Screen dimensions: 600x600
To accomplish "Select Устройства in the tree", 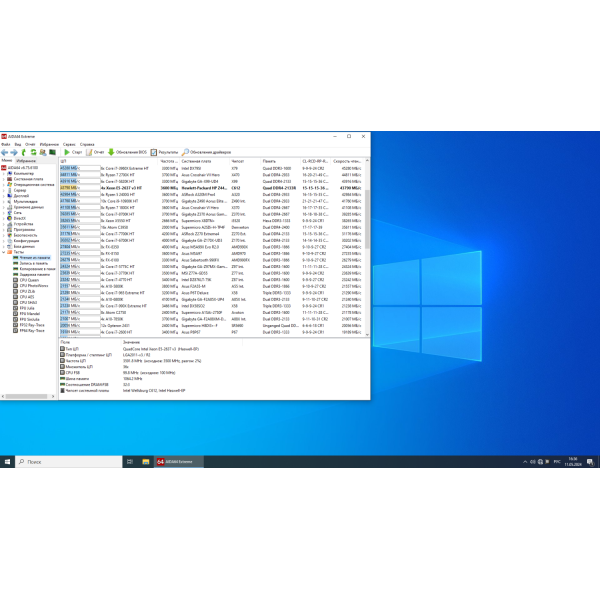I will (x=23, y=224).
